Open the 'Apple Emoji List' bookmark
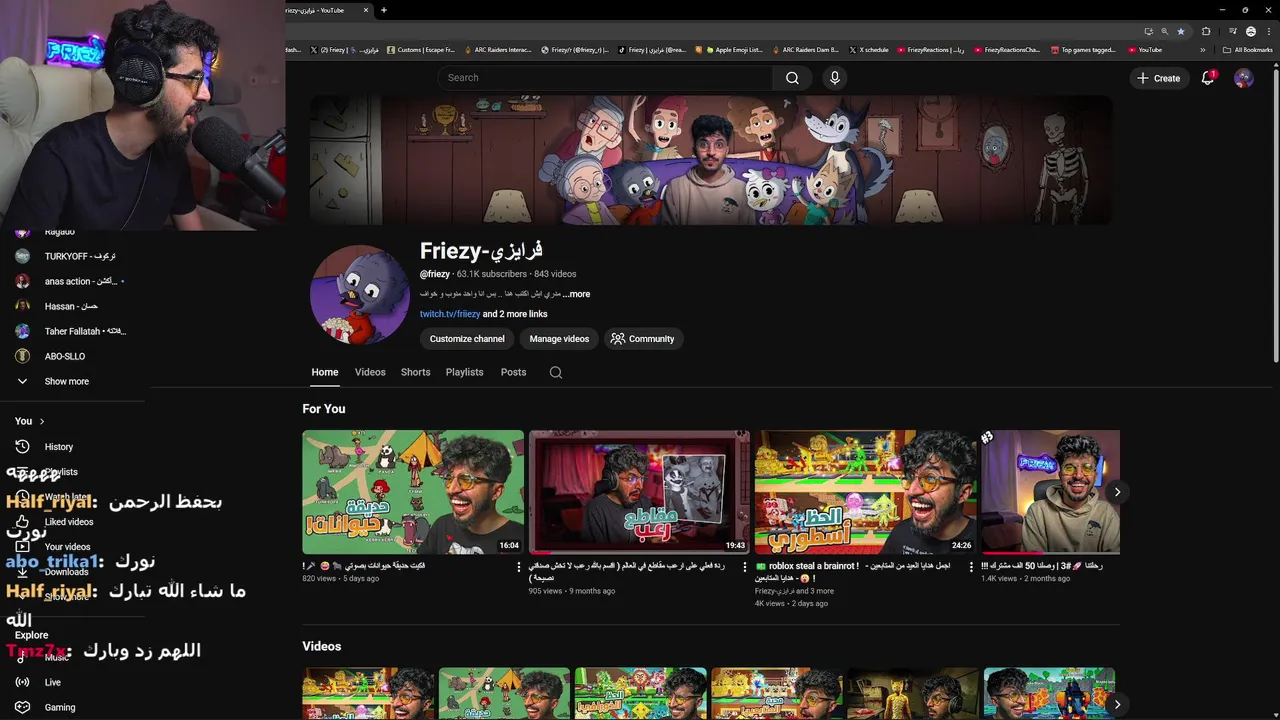 (x=732, y=49)
